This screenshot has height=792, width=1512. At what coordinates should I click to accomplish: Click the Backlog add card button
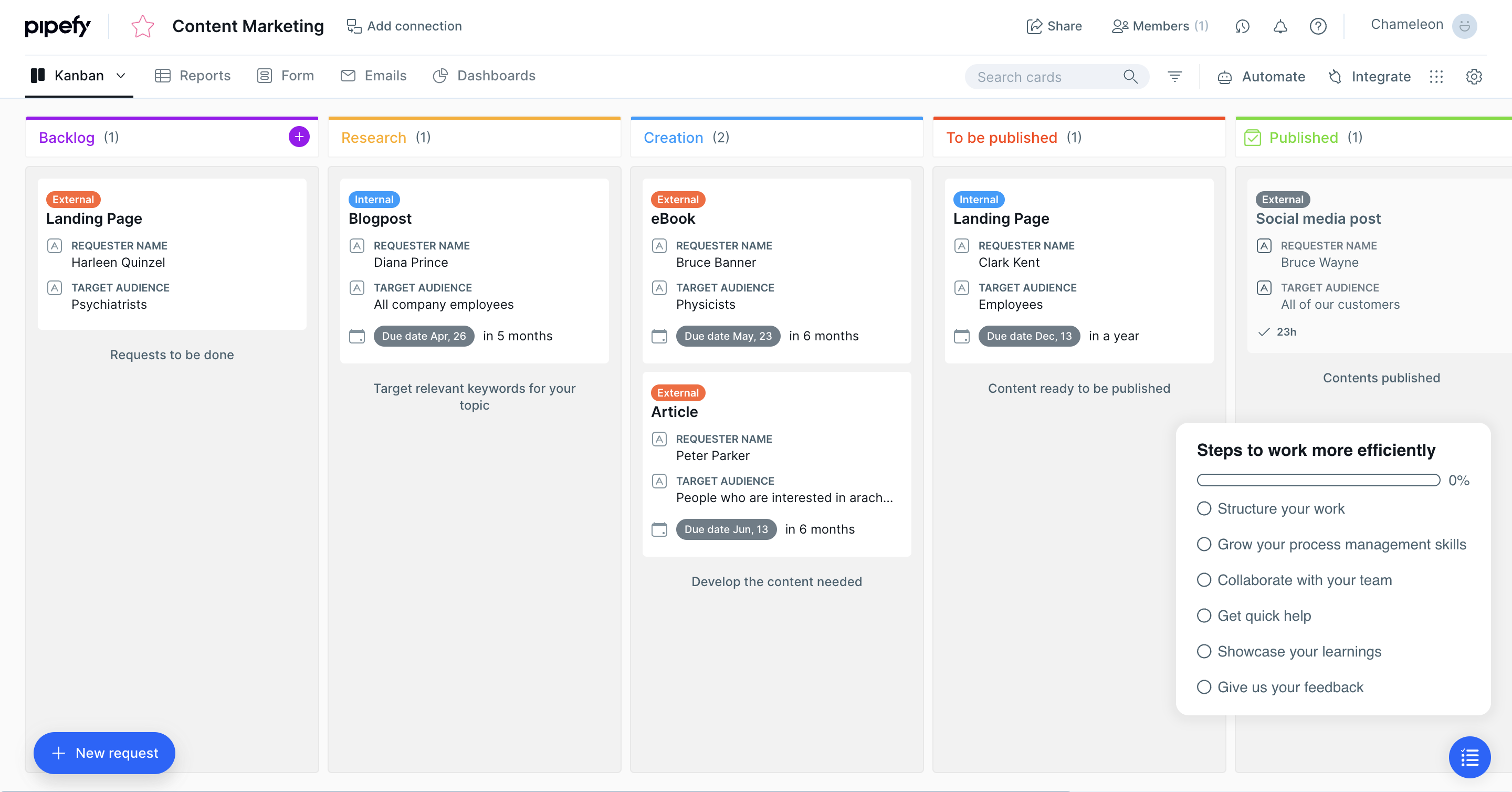tap(297, 137)
